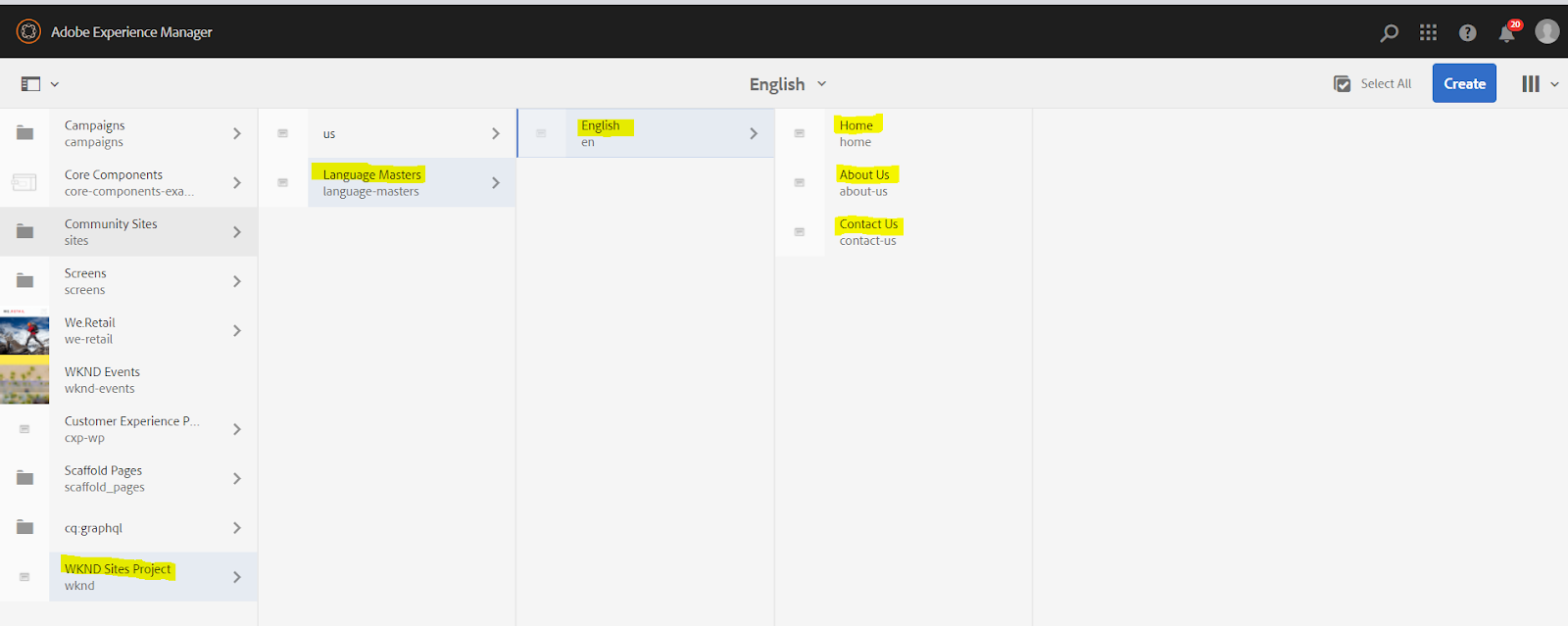
Task: Open the user profile avatar
Action: tap(1546, 31)
